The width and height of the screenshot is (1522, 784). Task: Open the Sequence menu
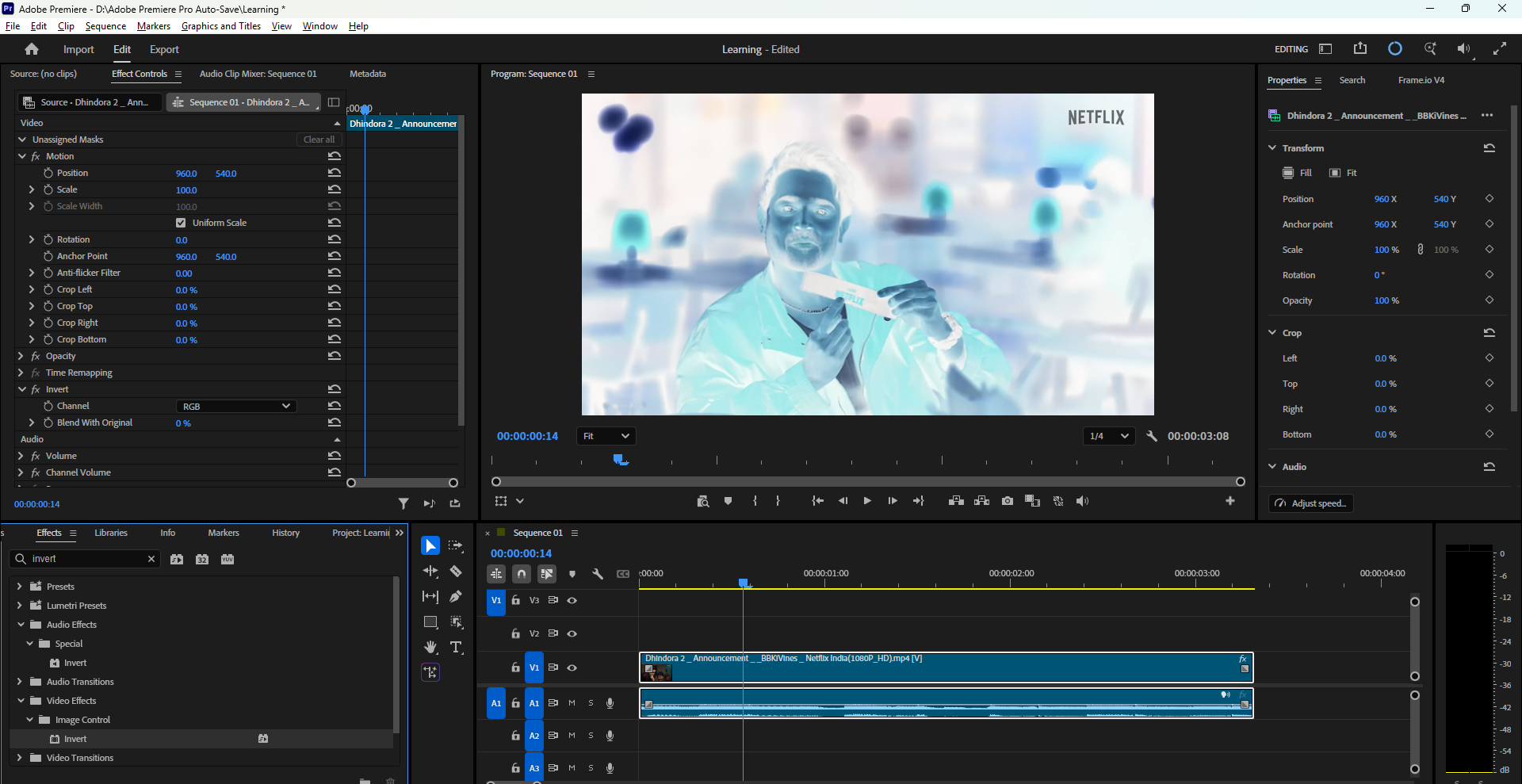pos(105,26)
